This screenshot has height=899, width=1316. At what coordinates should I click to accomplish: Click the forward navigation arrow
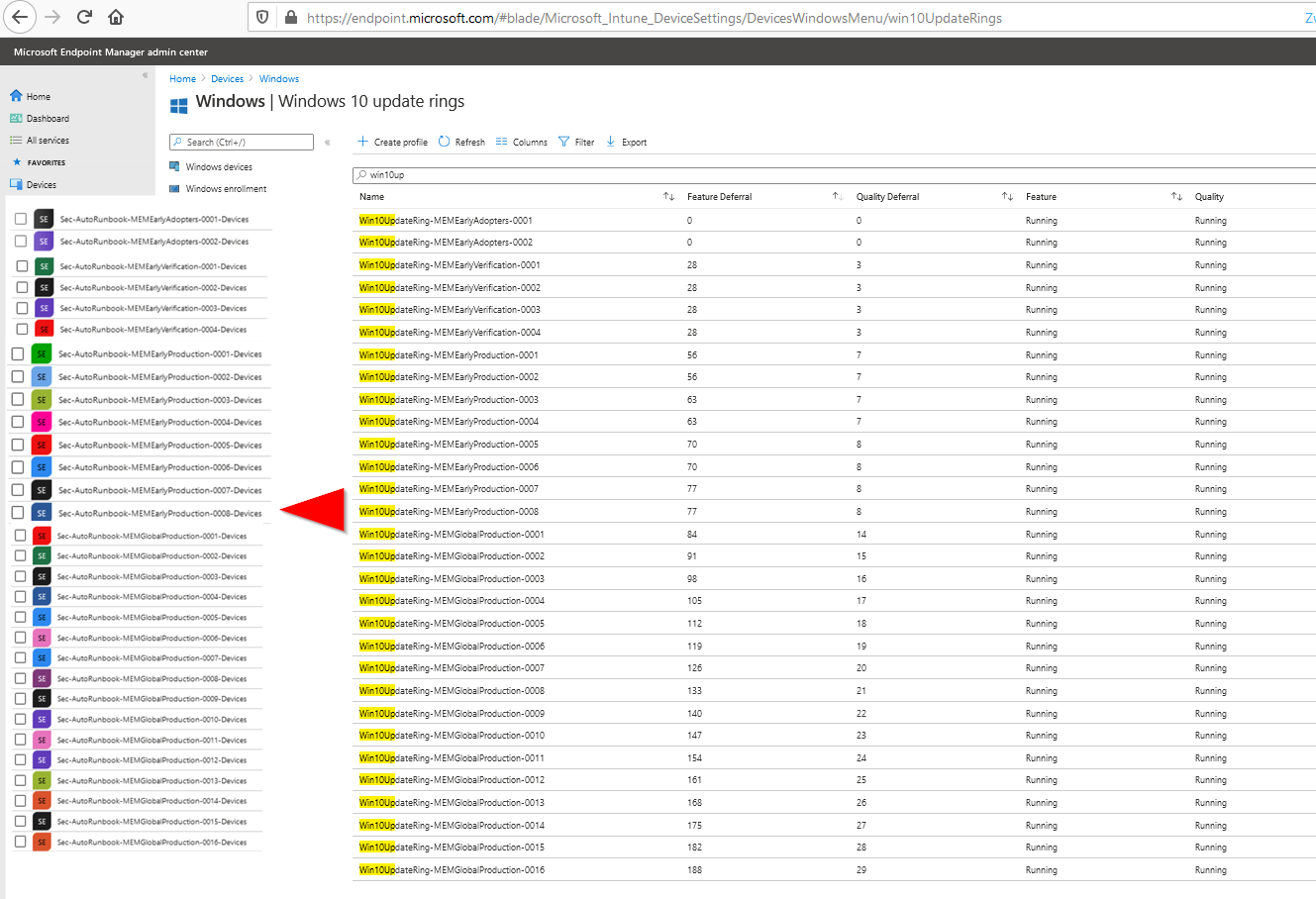[52, 17]
